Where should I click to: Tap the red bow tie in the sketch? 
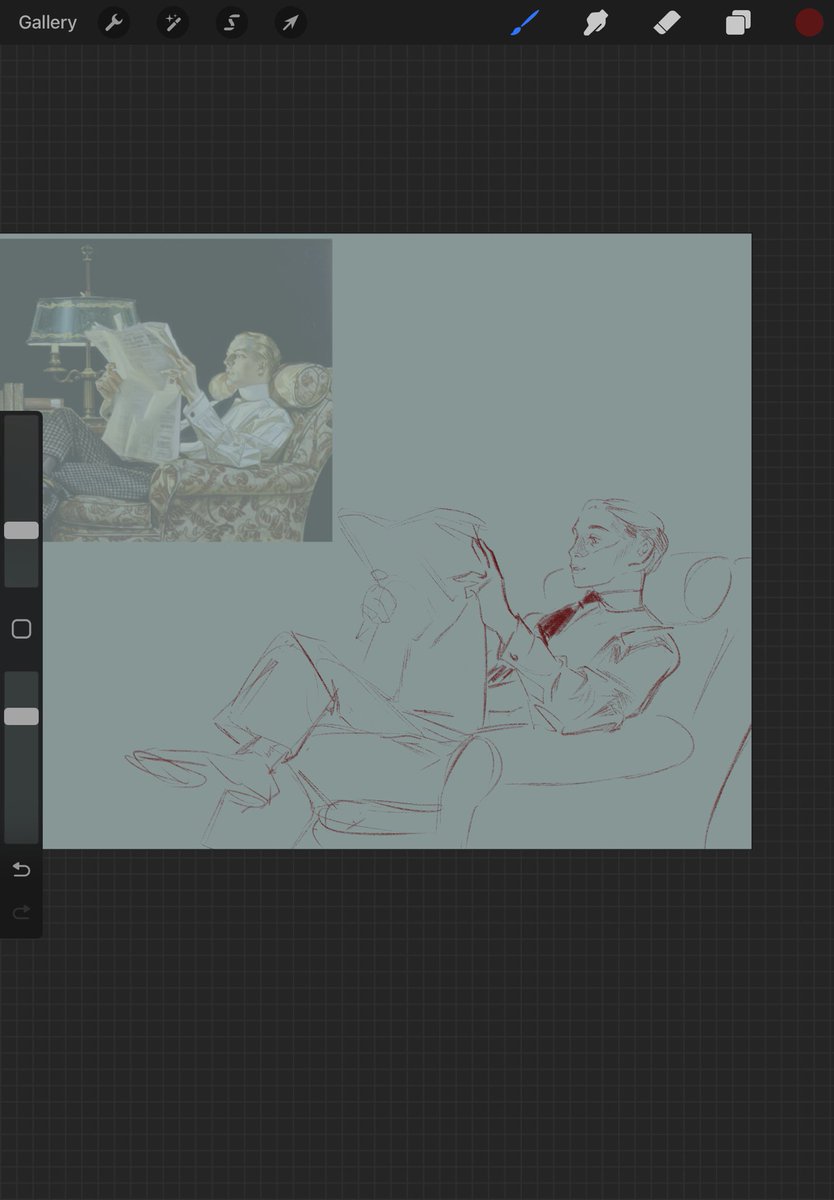[x=567, y=614]
